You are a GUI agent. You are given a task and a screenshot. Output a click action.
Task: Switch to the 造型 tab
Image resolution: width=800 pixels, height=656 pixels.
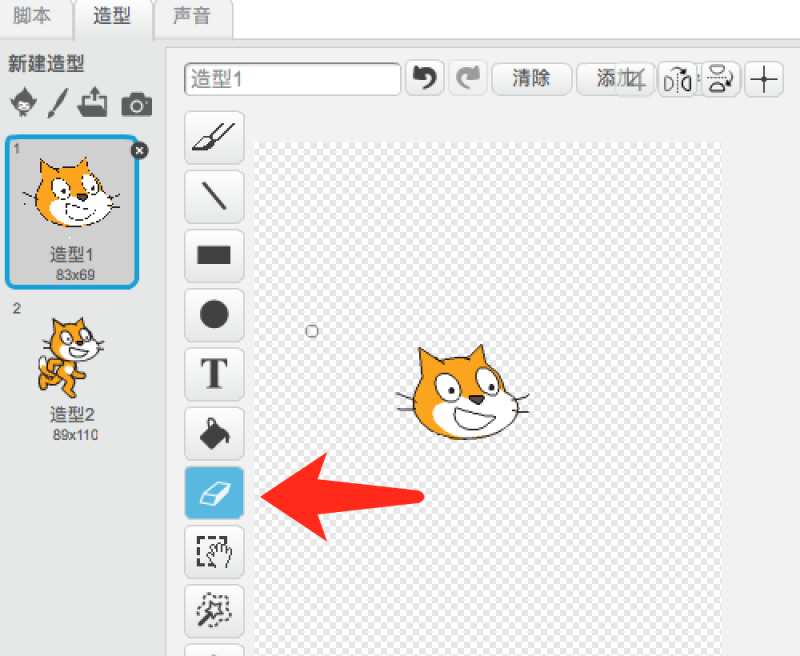pos(112,17)
